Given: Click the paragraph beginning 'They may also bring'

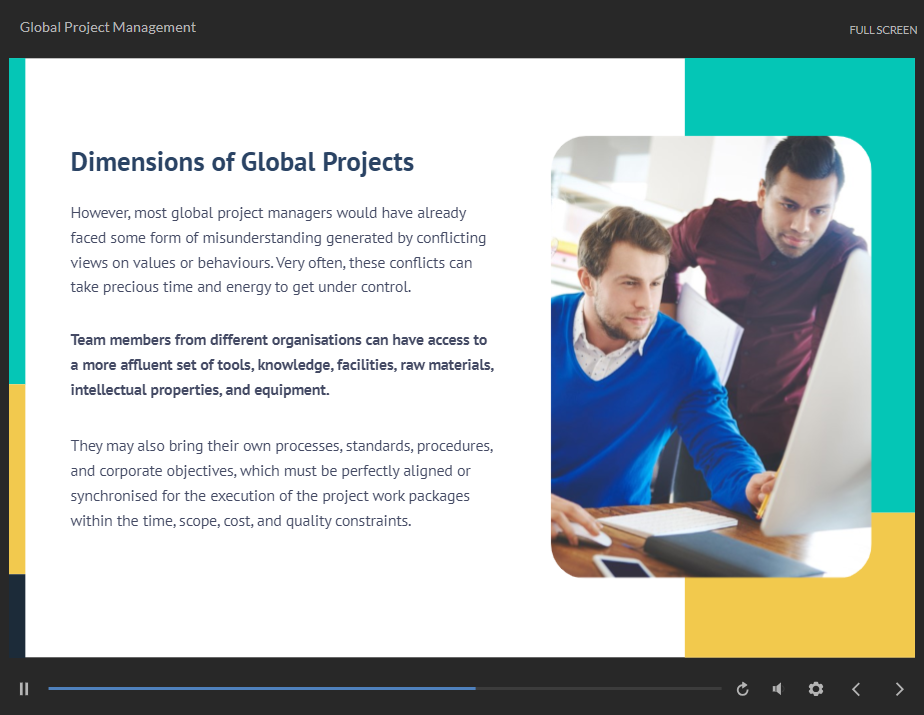Looking at the screenshot, I should (281, 482).
